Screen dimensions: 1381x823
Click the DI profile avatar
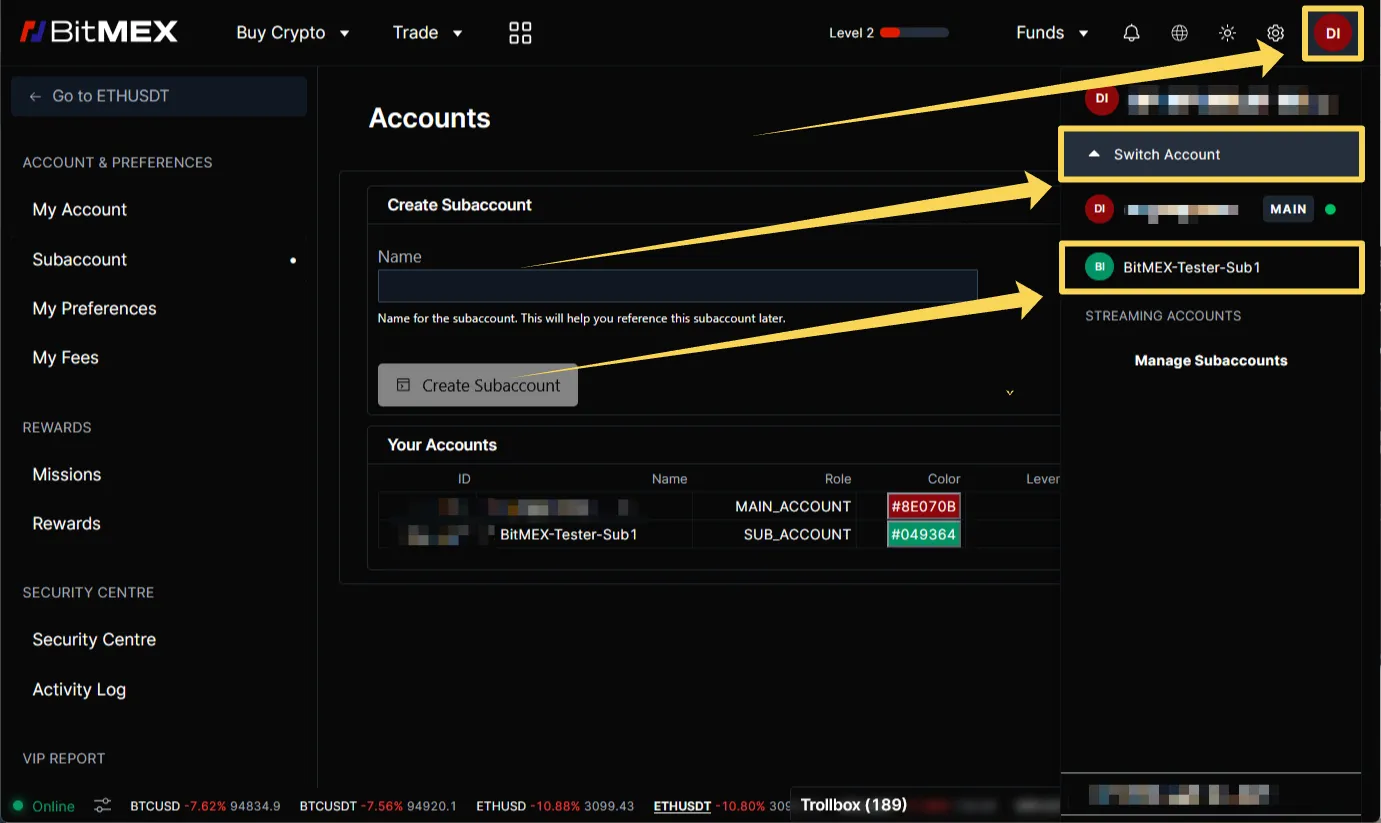1332,33
